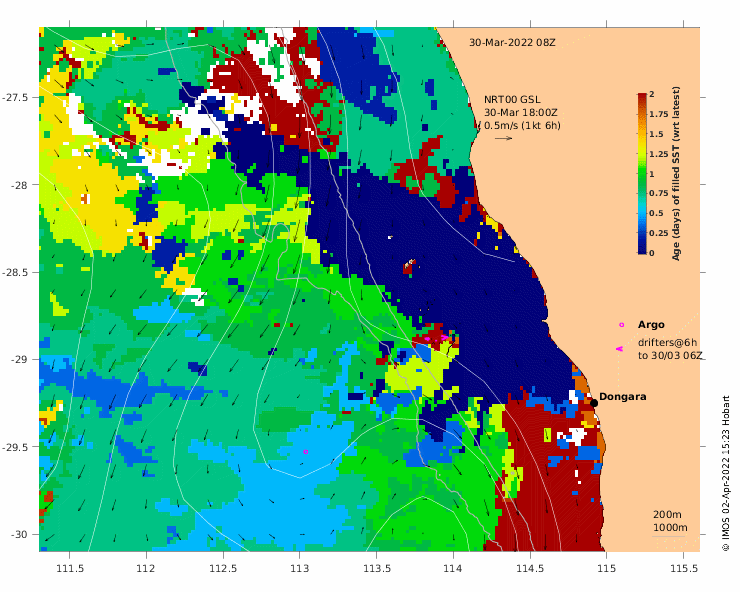Click the '200m' depth contour legend
The image size is (740, 592).
click(x=667, y=515)
